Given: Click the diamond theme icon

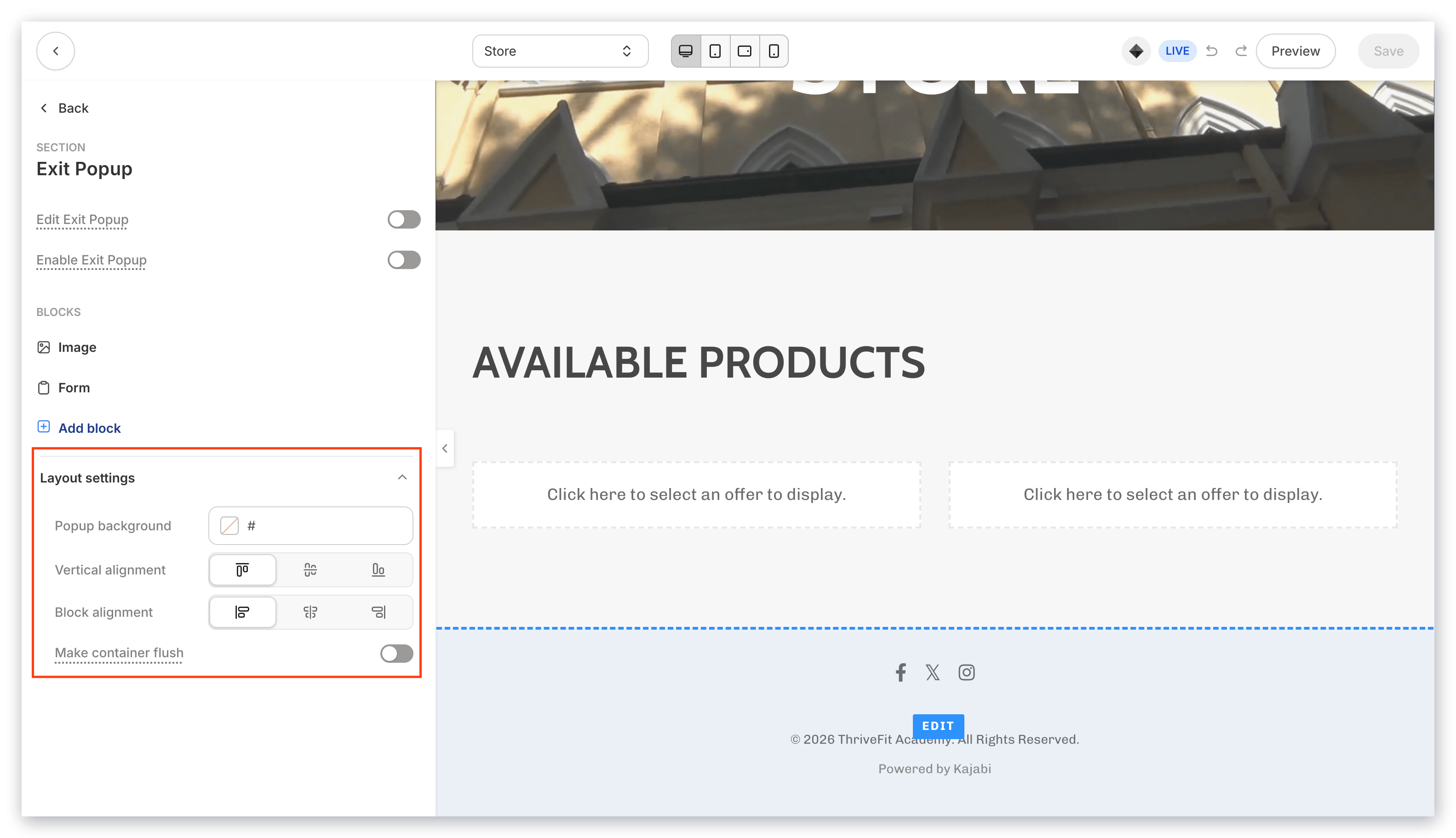Looking at the screenshot, I should tap(1135, 51).
